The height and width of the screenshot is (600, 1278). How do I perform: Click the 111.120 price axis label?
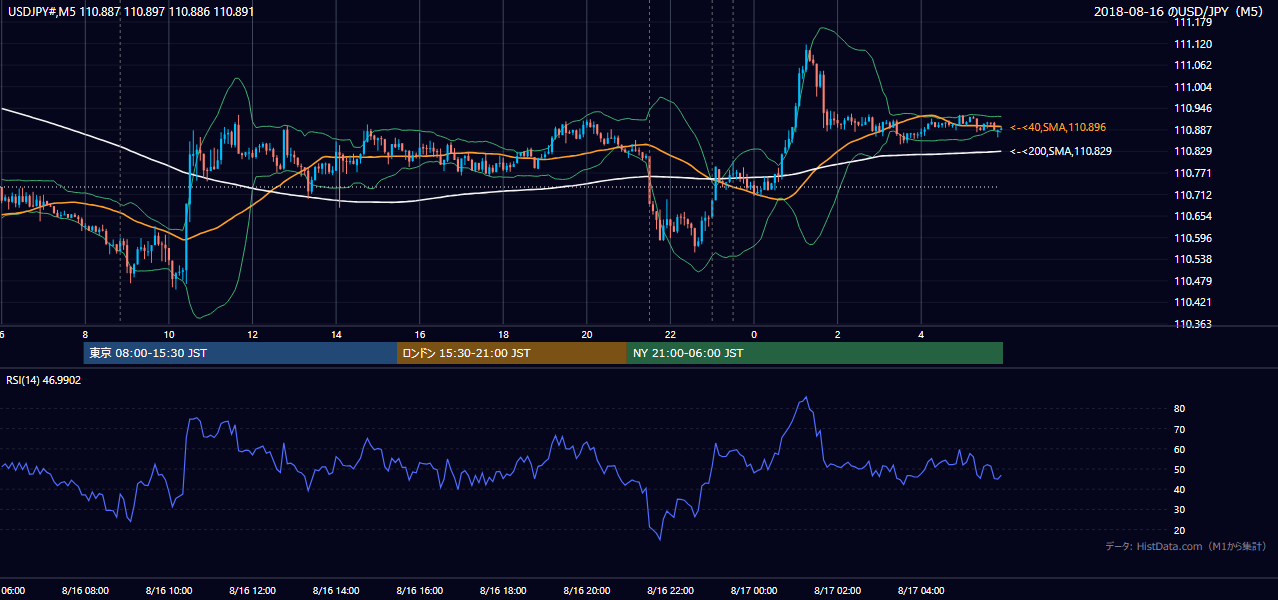pos(1192,44)
